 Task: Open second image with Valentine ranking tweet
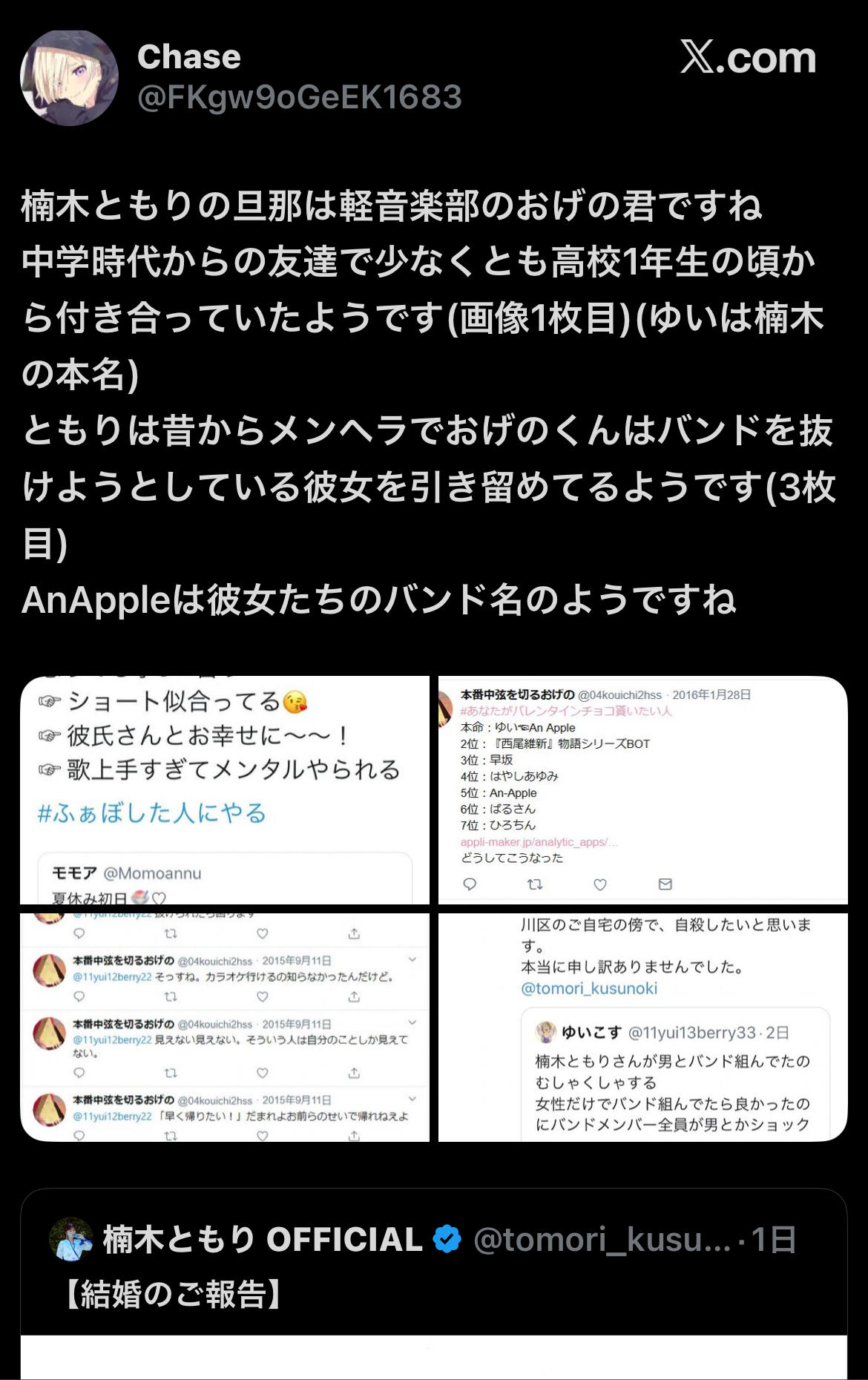(642, 790)
